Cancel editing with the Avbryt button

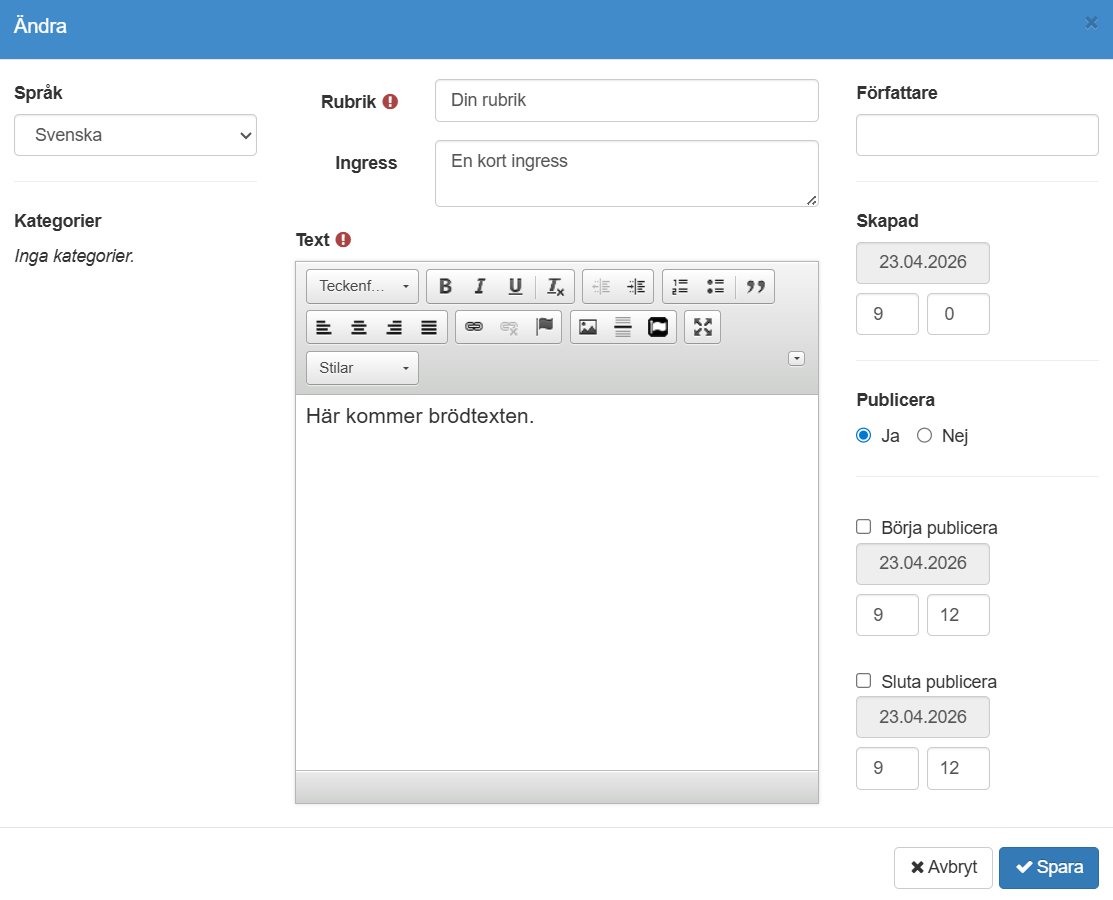click(x=943, y=868)
